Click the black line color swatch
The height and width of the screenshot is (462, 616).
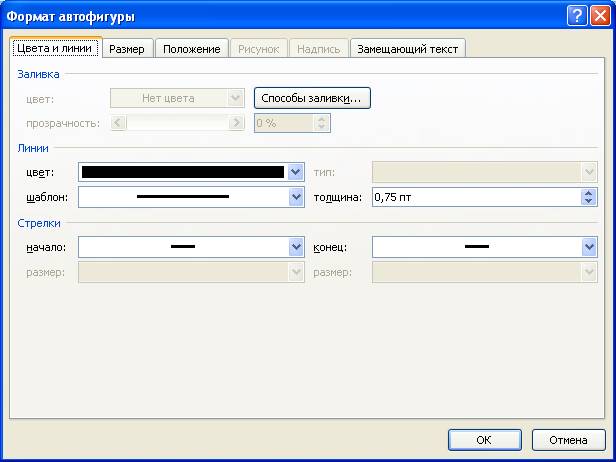tap(182, 172)
